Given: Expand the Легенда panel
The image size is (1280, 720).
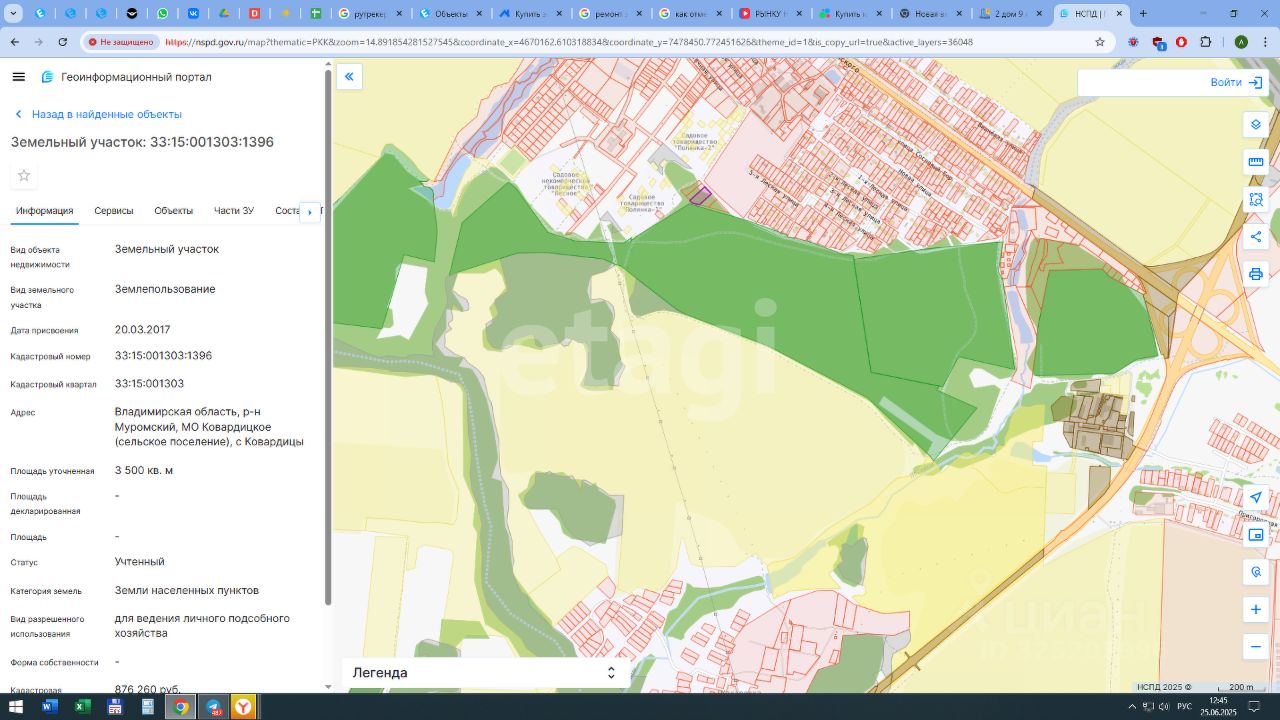Looking at the screenshot, I should [x=611, y=673].
